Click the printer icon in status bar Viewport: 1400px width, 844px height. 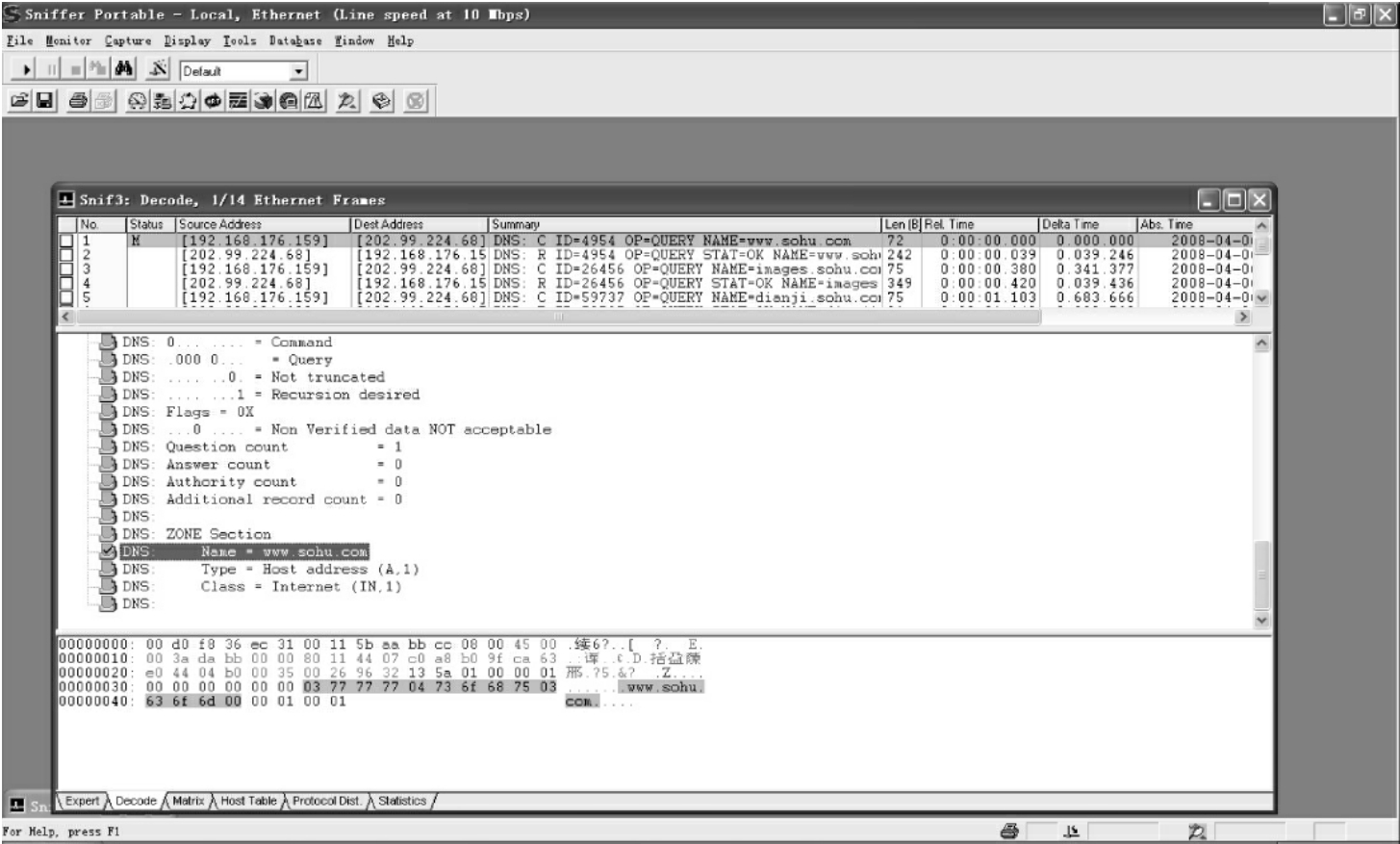click(1009, 831)
